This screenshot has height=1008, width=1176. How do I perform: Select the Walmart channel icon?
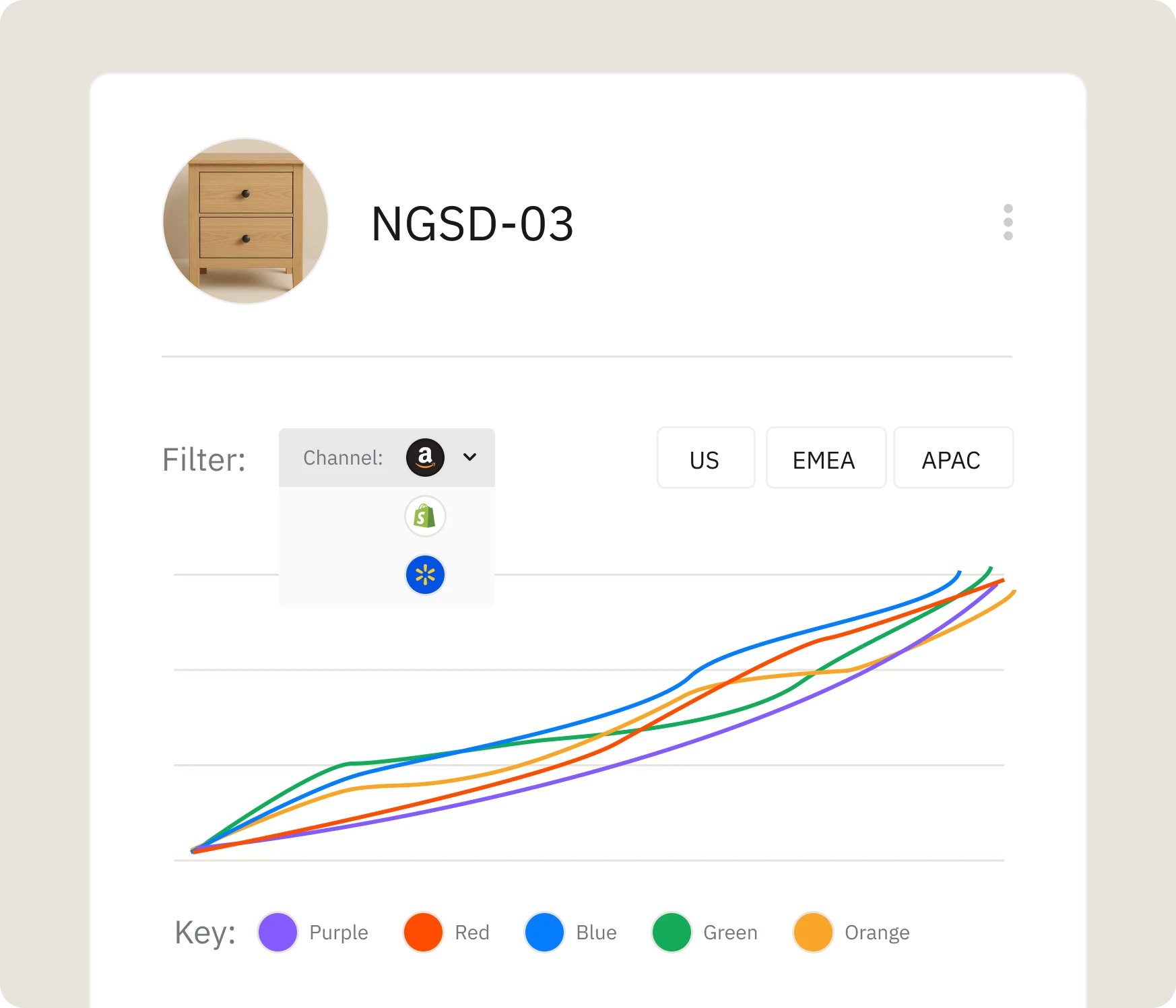point(425,574)
